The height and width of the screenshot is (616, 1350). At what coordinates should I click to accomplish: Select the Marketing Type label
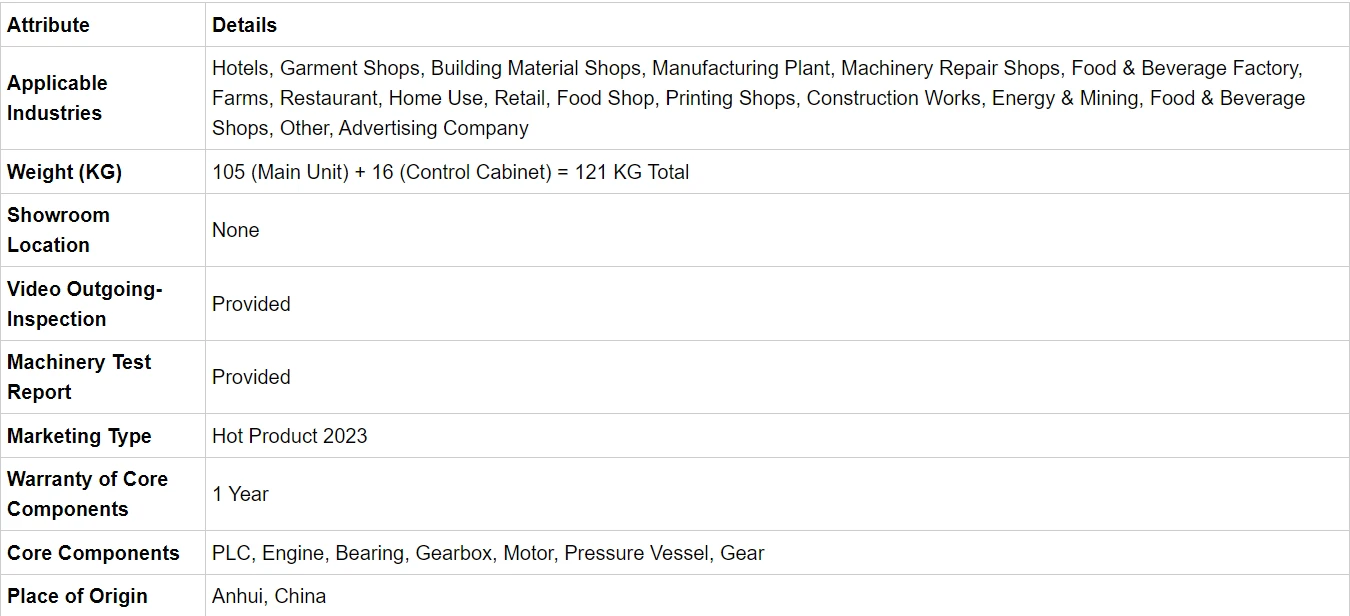[79, 436]
